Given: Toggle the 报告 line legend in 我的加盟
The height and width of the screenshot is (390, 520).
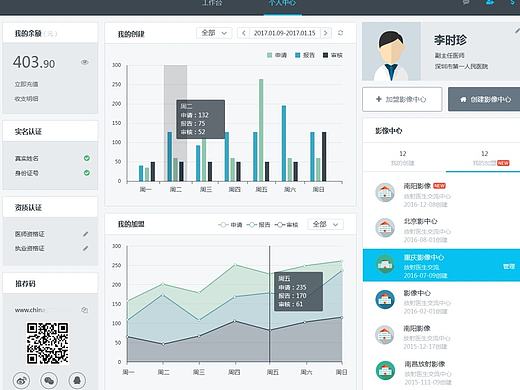Looking at the screenshot, I should 259,225.
